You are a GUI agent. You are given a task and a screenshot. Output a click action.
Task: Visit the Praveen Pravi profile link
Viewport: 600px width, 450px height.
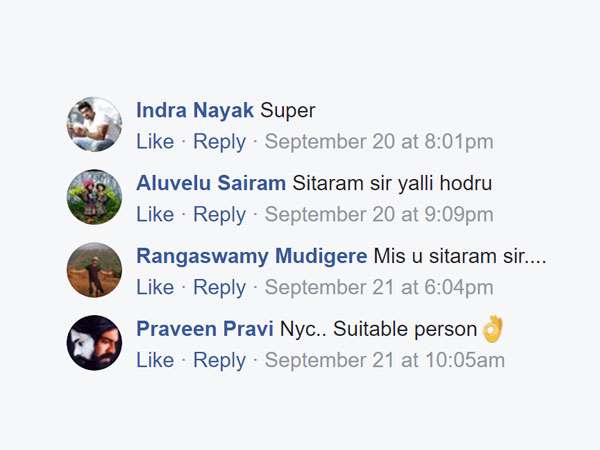(205, 329)
